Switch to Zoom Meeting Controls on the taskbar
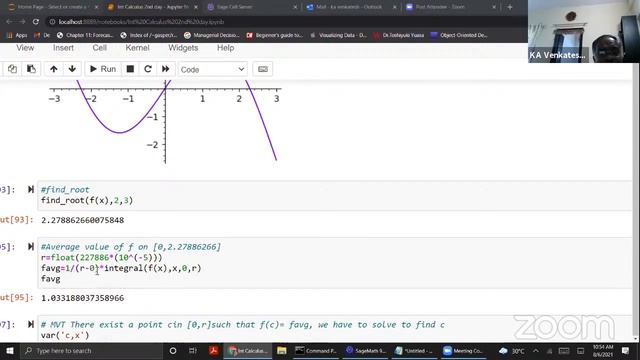 463,351
